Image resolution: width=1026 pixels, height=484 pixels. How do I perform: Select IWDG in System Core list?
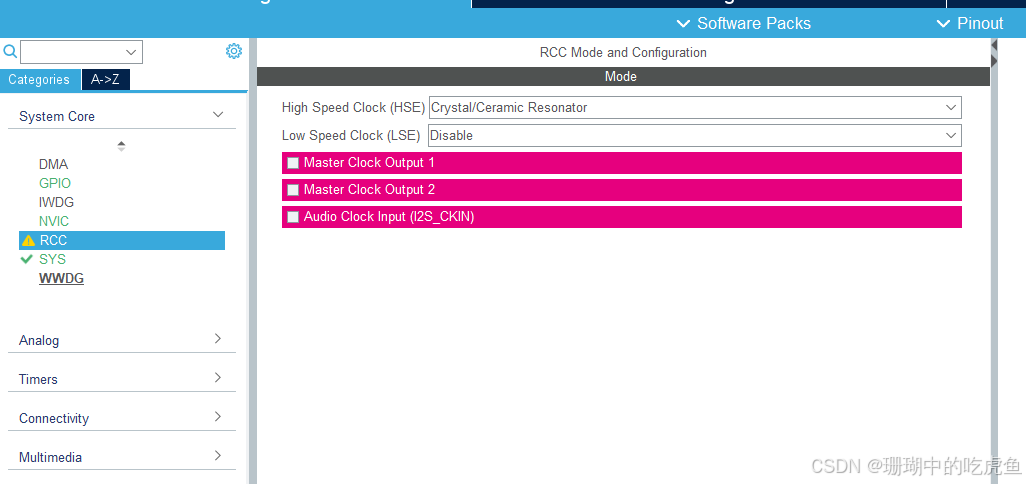56,202
